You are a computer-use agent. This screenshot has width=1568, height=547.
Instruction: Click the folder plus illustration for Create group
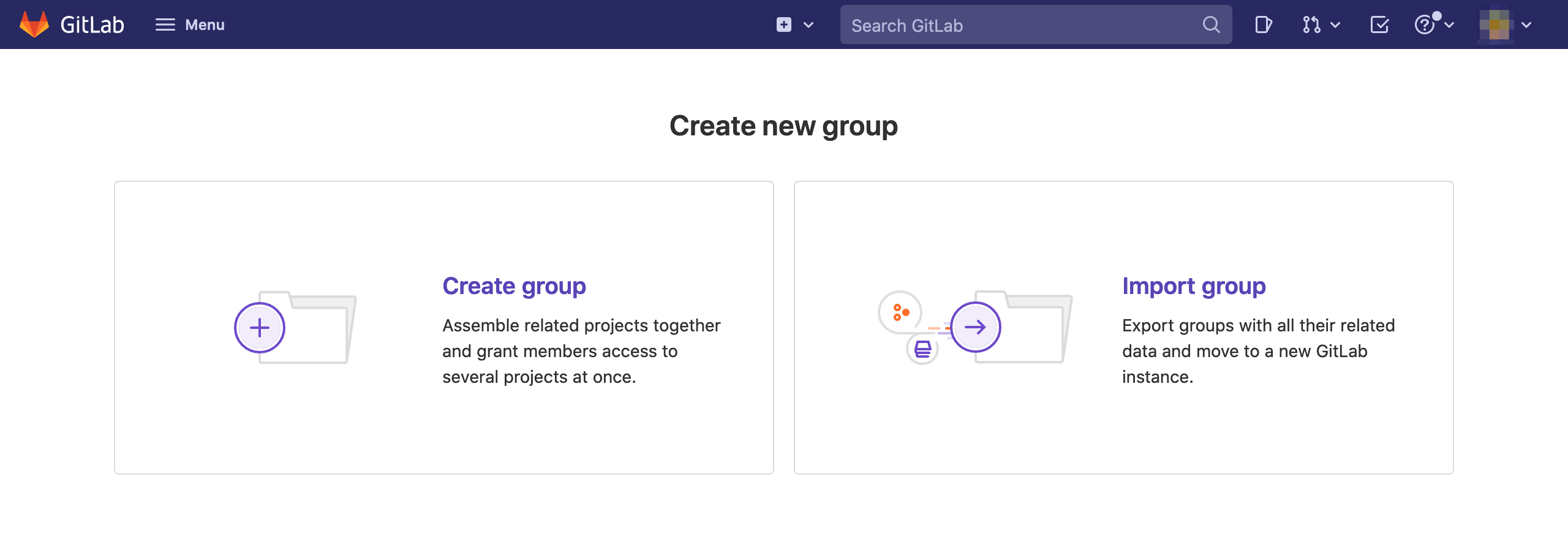(295, 327)
